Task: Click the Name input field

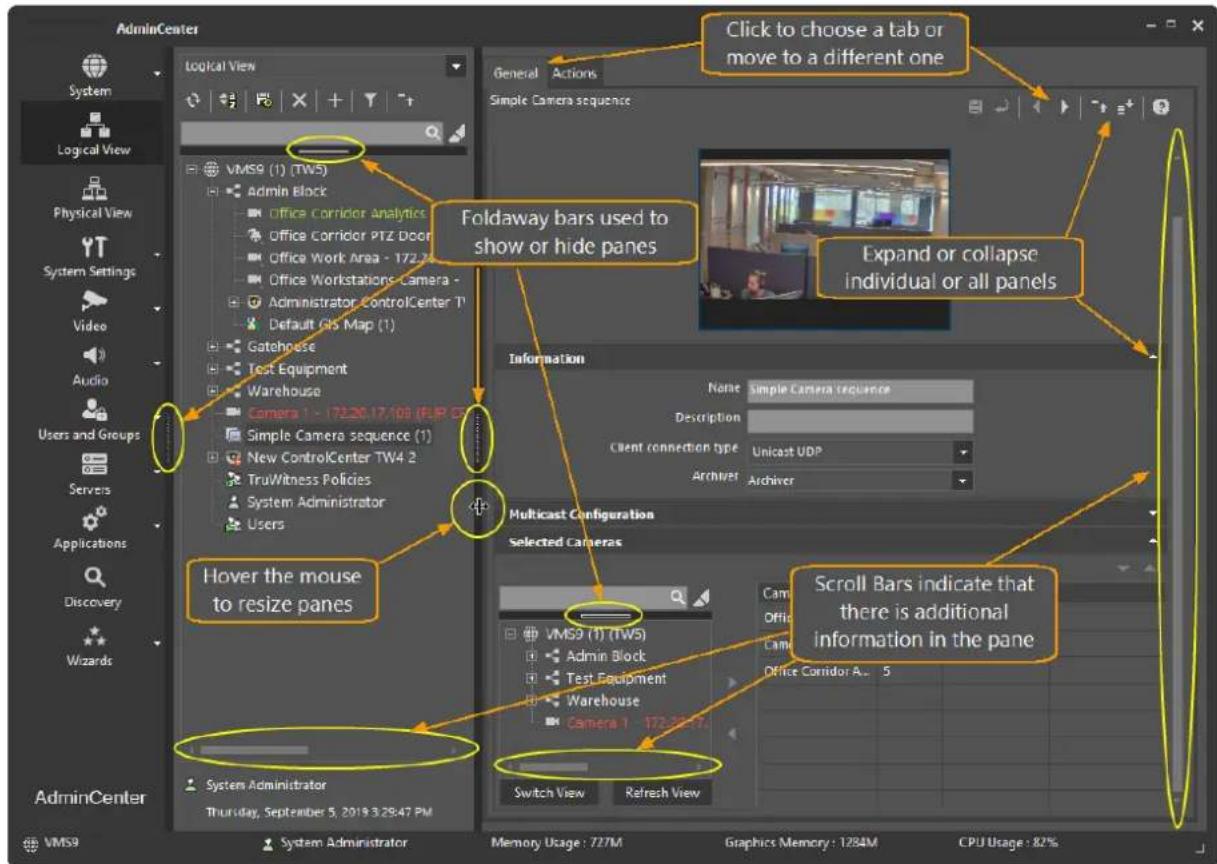Action: 859,389
